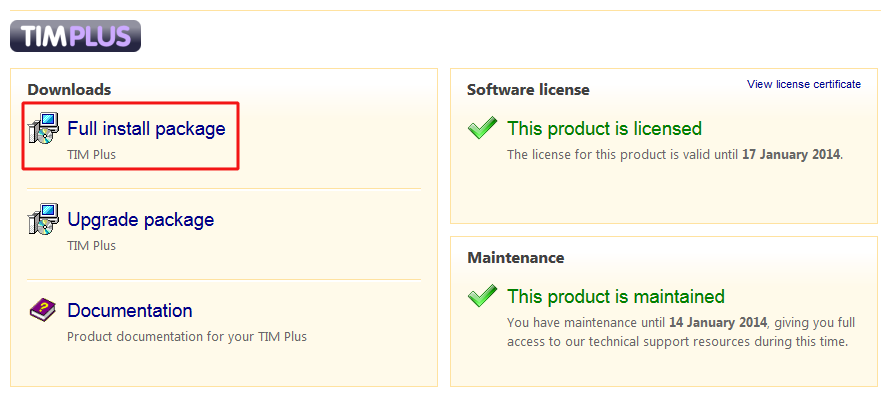
Task: Click the '17 January 2014' license date
Action: [x=791, y=154]
